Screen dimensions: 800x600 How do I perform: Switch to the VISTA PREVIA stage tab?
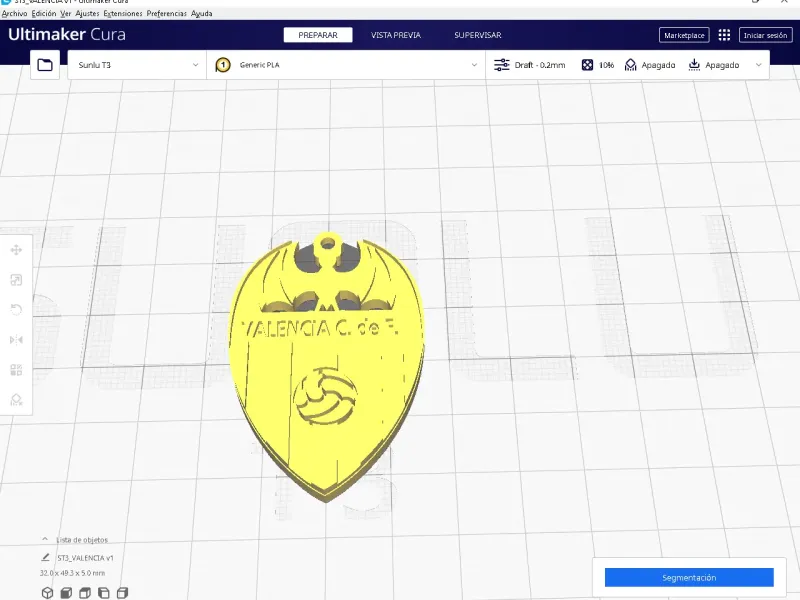pyautogui.click(x=396, y=35)
